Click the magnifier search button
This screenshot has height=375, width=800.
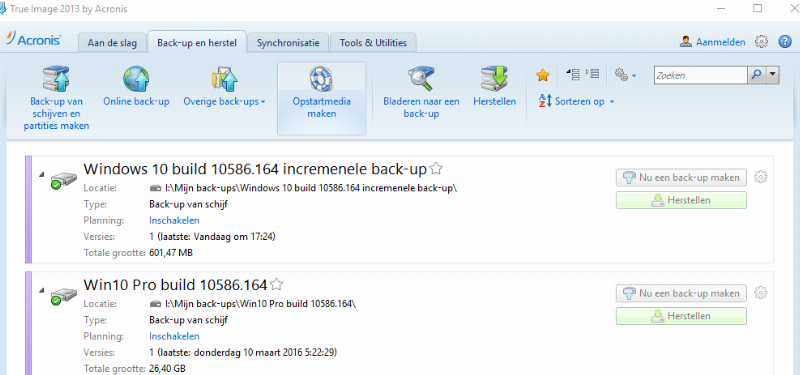[756, 76]
